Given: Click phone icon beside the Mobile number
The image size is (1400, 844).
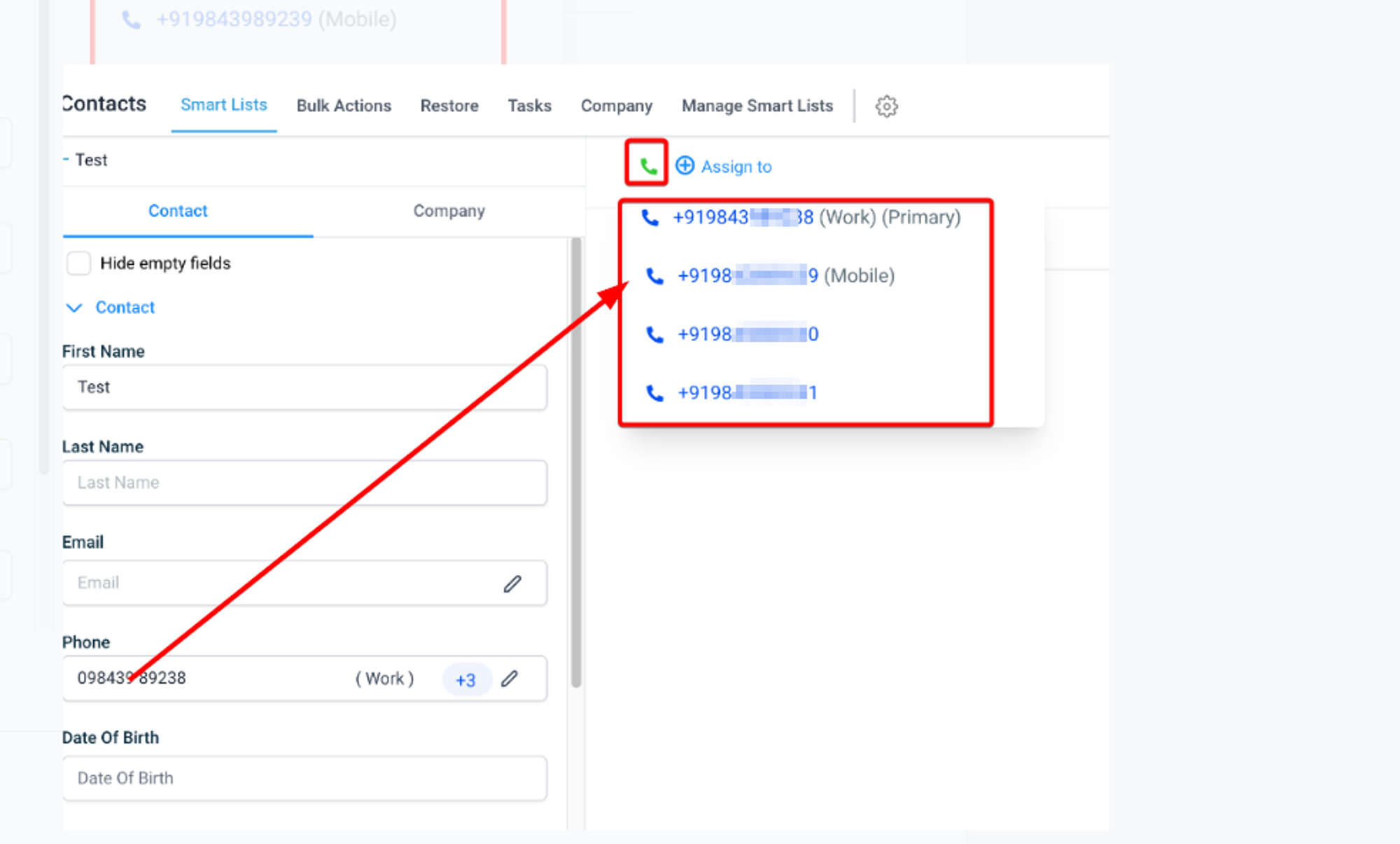Looking at the screenshot, I should pos(654,276).
